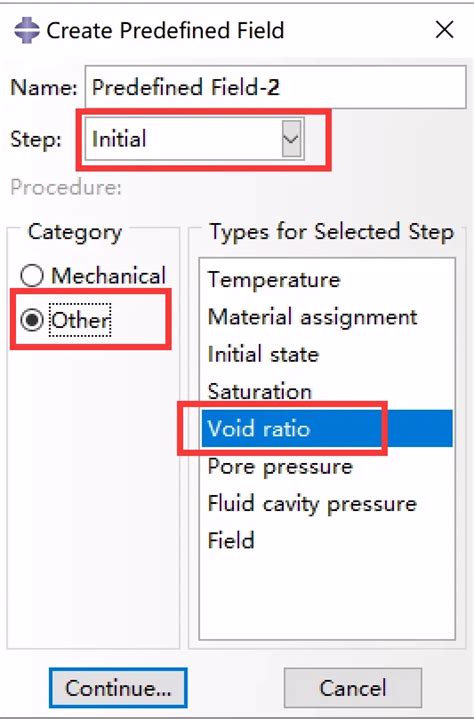Click the Name field containing Predefined Field-2
This screenshot has height=719, width=474.
pos(276,87)
